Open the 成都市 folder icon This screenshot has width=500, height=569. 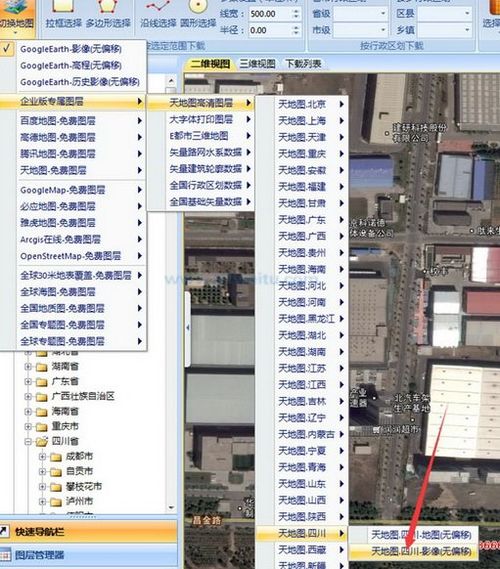pyautogui.click(x=56, y=457)
